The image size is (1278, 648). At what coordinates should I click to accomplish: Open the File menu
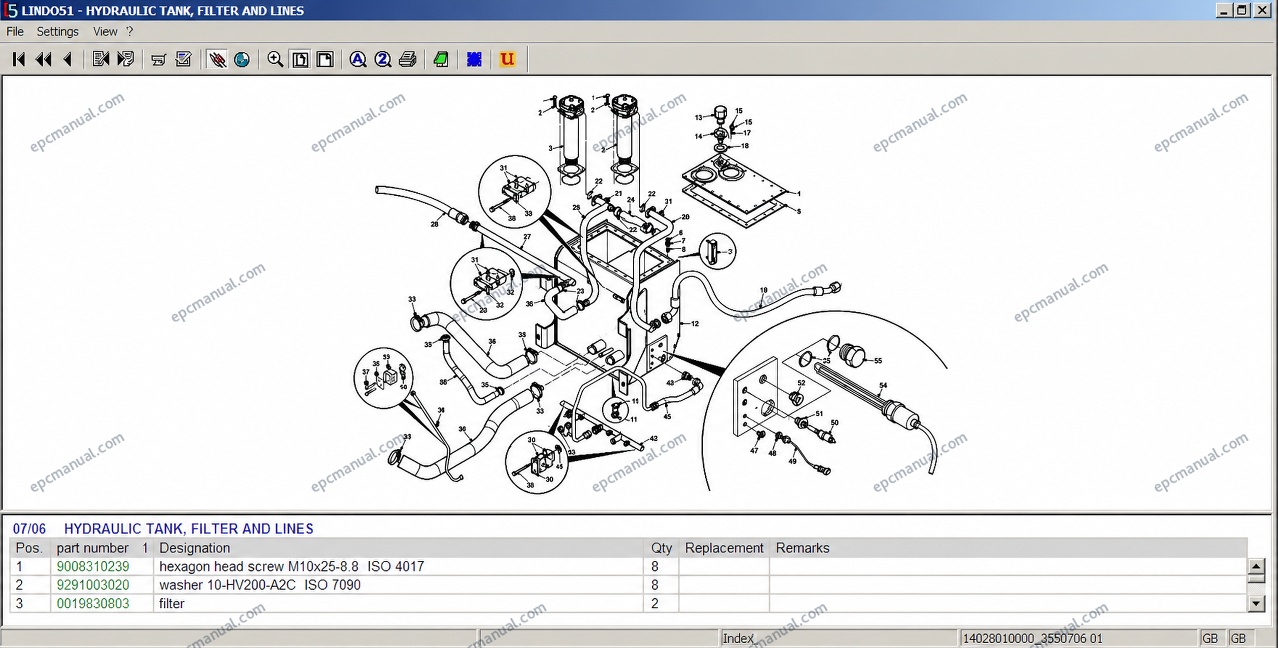click(x=15, y=32)
